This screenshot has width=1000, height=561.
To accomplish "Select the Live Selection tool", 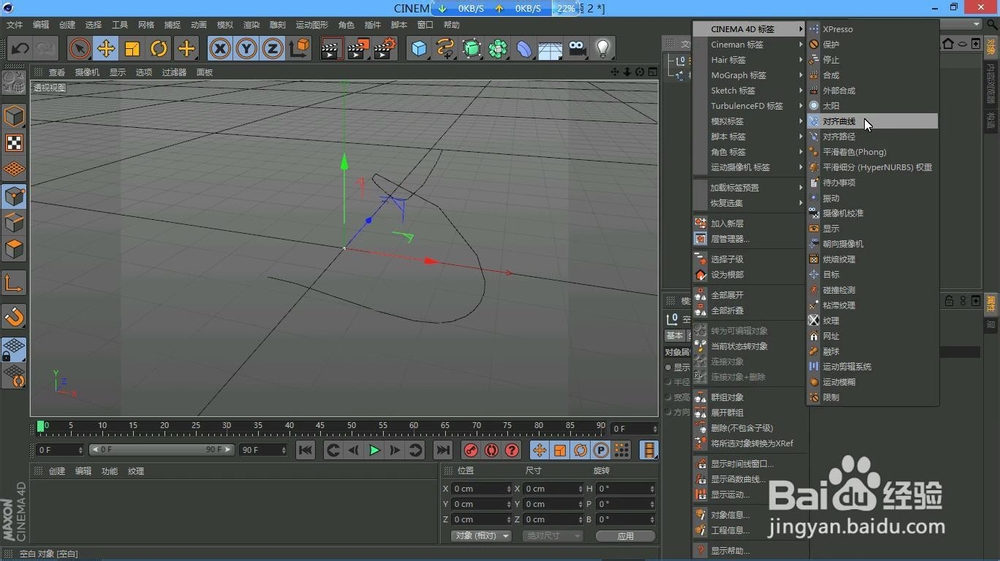I will [x=80, y=48].
